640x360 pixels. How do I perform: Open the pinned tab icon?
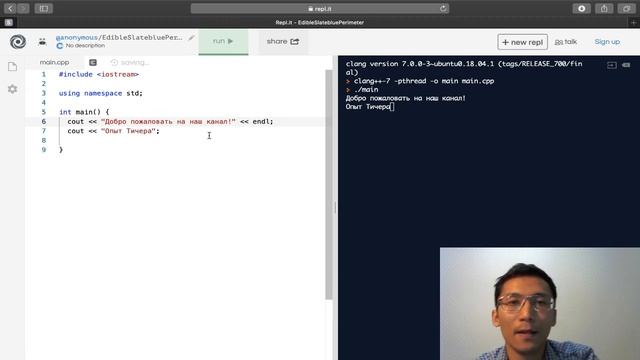pos(9,22)
